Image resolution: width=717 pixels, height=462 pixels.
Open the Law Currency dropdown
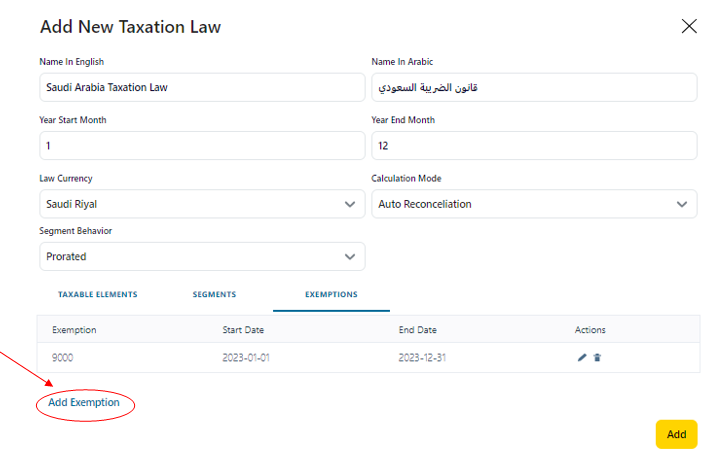point(202,204)
